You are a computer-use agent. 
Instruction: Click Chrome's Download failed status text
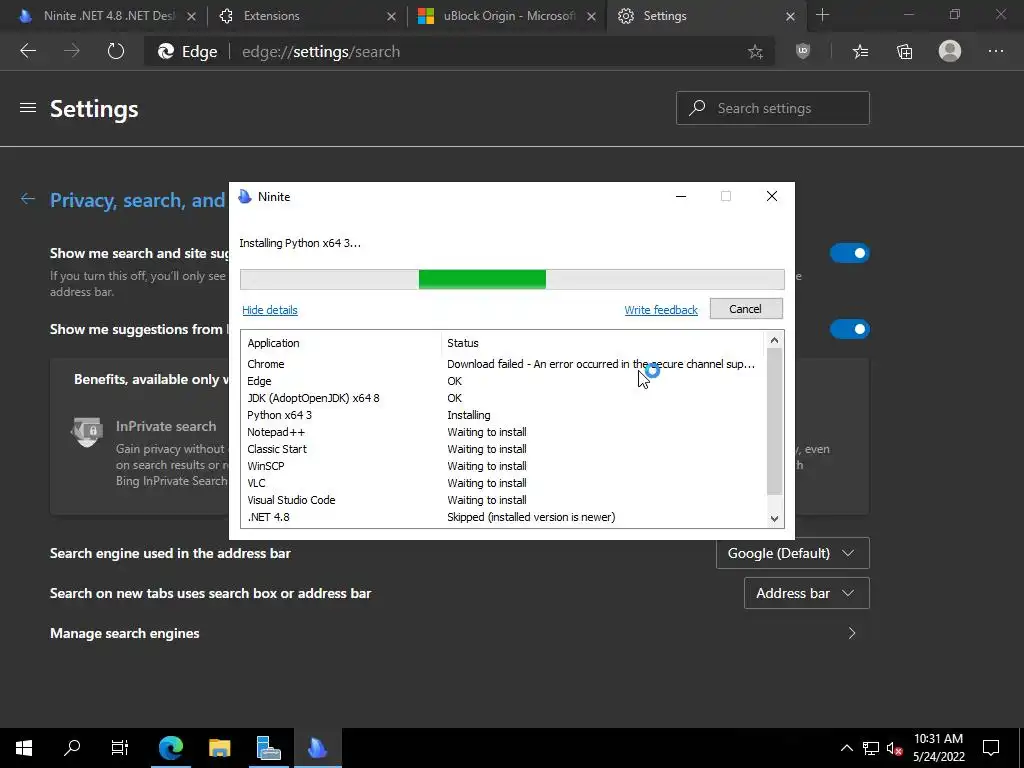tap(601, 364)
